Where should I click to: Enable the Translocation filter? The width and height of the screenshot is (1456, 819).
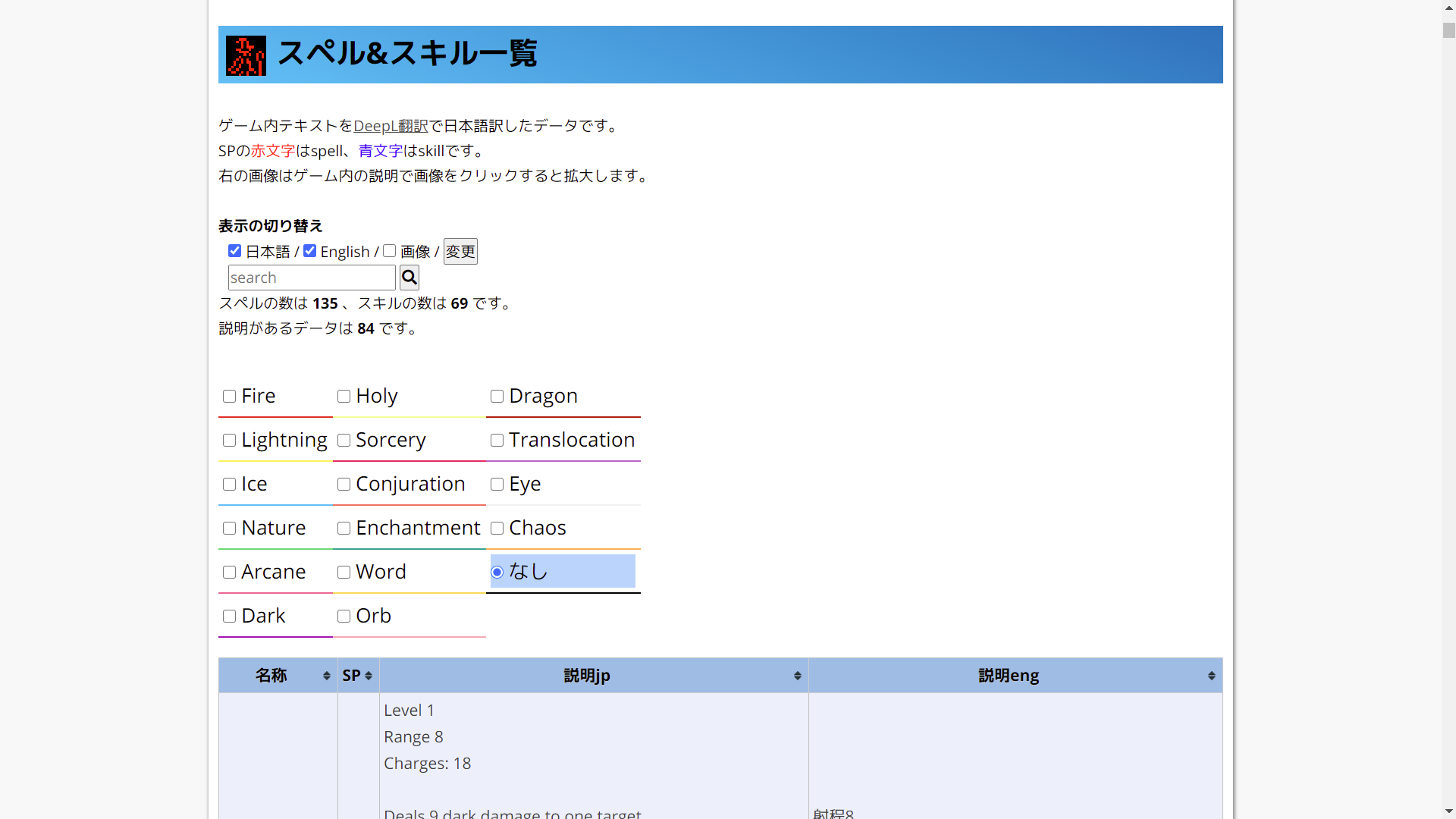[x=497, y=441]
